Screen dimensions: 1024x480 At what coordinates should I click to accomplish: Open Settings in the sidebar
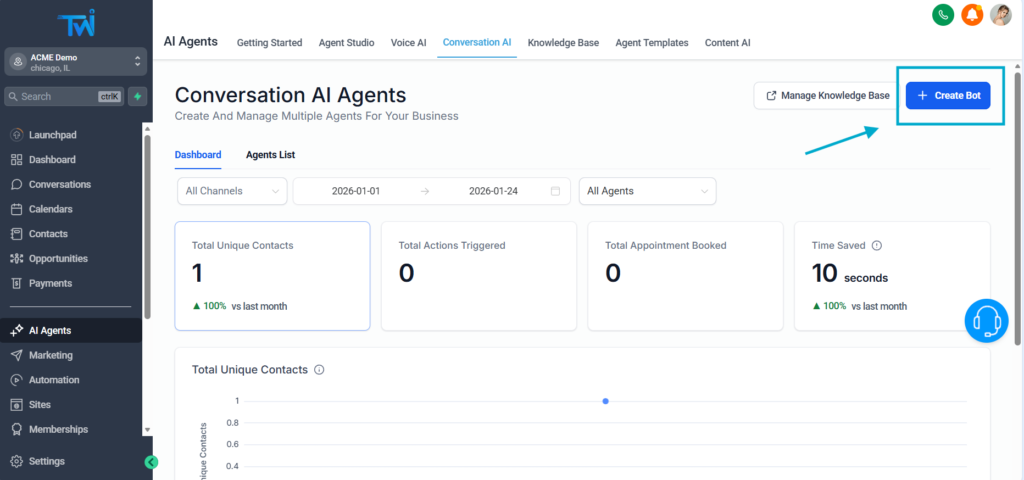pos(47,461)
